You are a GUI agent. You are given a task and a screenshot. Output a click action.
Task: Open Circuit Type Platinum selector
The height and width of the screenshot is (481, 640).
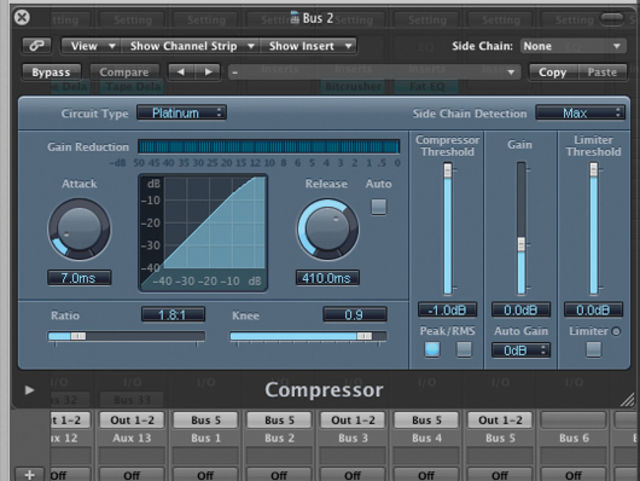point(182,113)
